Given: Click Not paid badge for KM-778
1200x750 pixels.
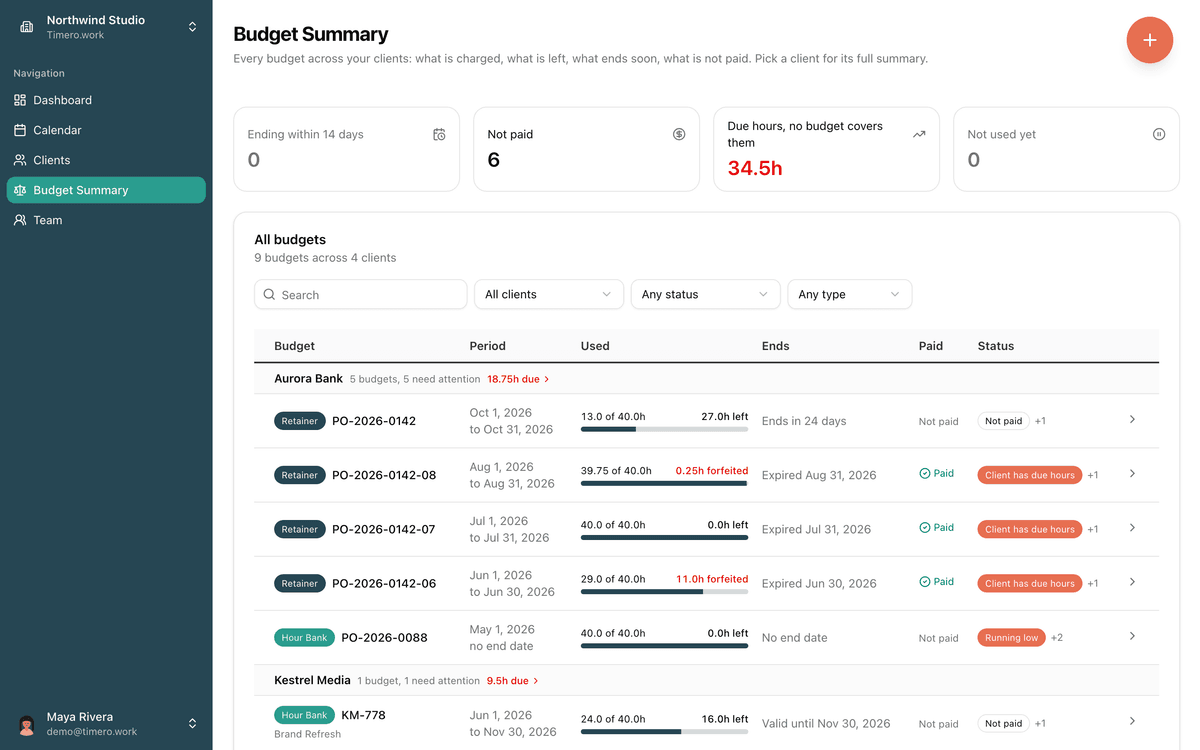Looking at the screenshot, I should [x=1004, y=723].
